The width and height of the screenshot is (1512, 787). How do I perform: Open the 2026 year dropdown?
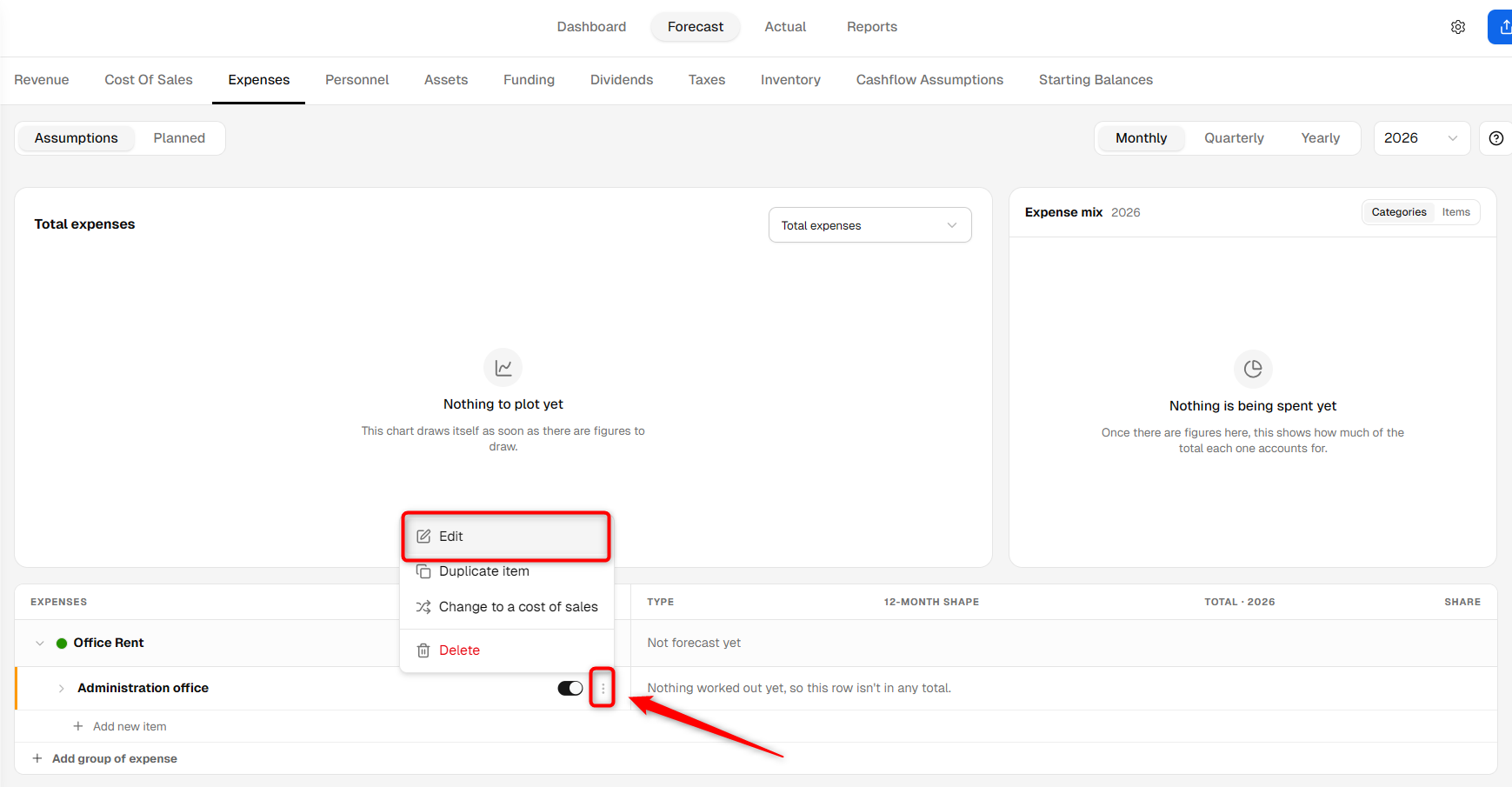[x=1422, y=138]
